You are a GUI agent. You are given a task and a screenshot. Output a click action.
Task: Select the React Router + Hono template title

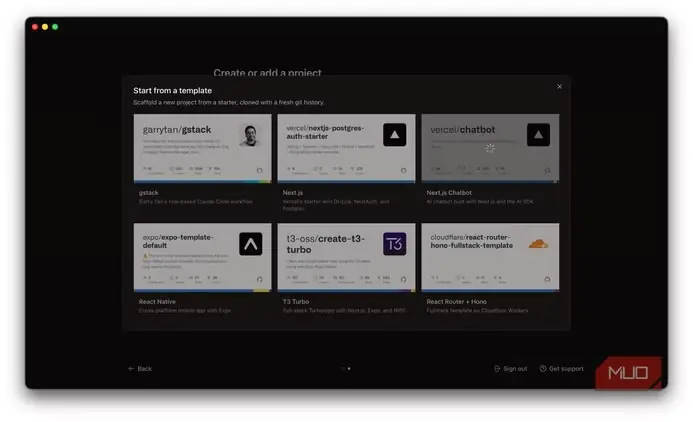point(456,302)
